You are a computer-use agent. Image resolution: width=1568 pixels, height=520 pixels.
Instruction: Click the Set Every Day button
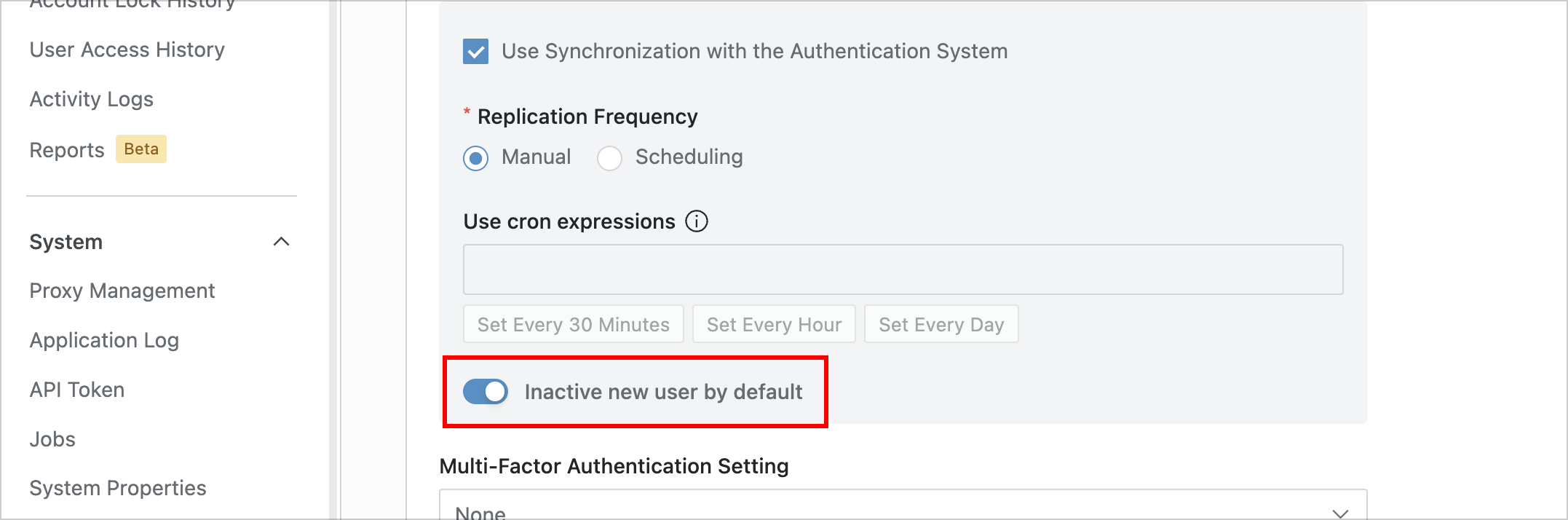point(941,324)
